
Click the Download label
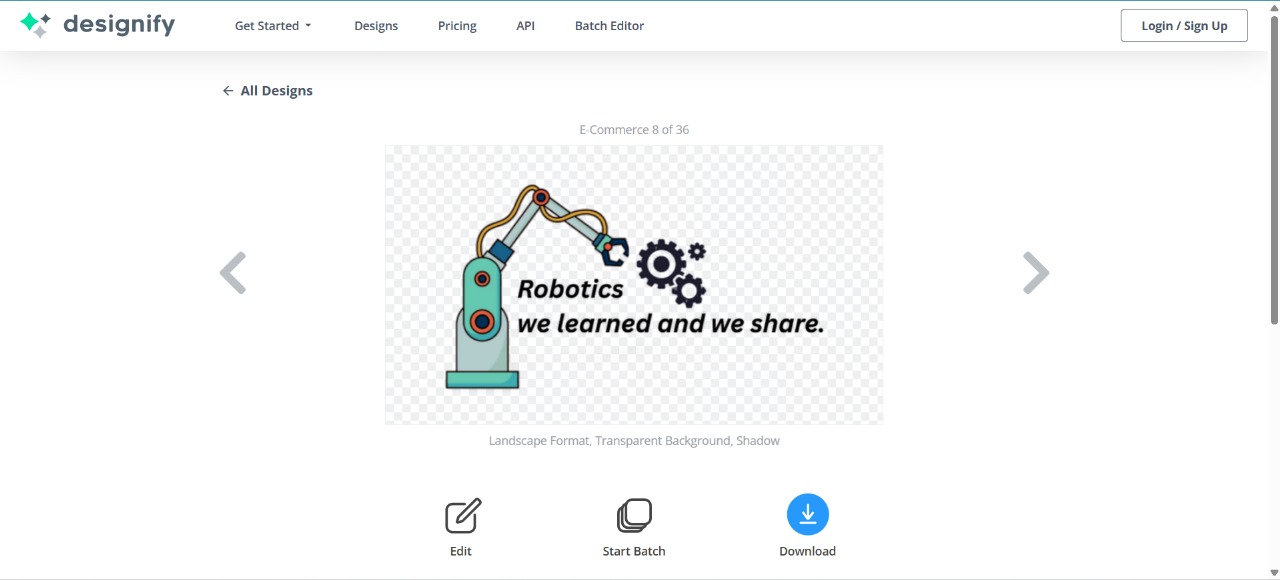pyautogui.click(x=808, y=551)
